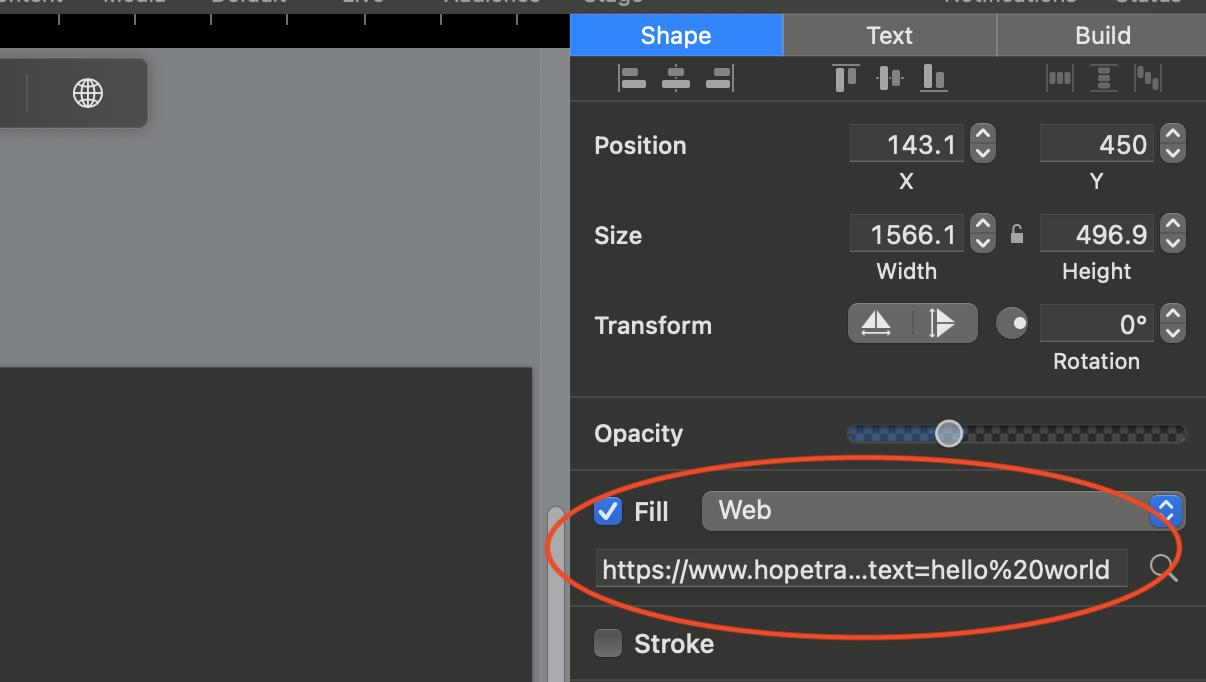Screen dimensions: 1206x682
Task: Click the center vertically alignment icon
Action: (889, 78)
